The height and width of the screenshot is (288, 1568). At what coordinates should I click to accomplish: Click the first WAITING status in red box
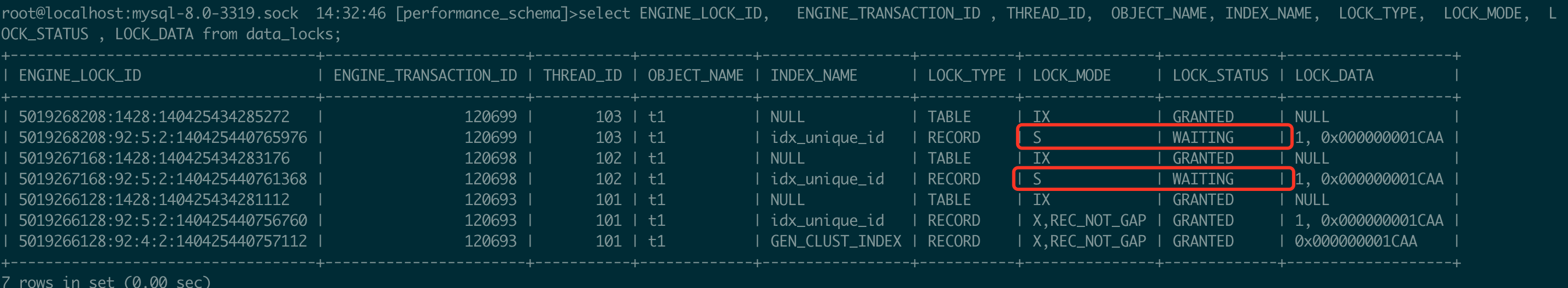[x=1203, y=138]
